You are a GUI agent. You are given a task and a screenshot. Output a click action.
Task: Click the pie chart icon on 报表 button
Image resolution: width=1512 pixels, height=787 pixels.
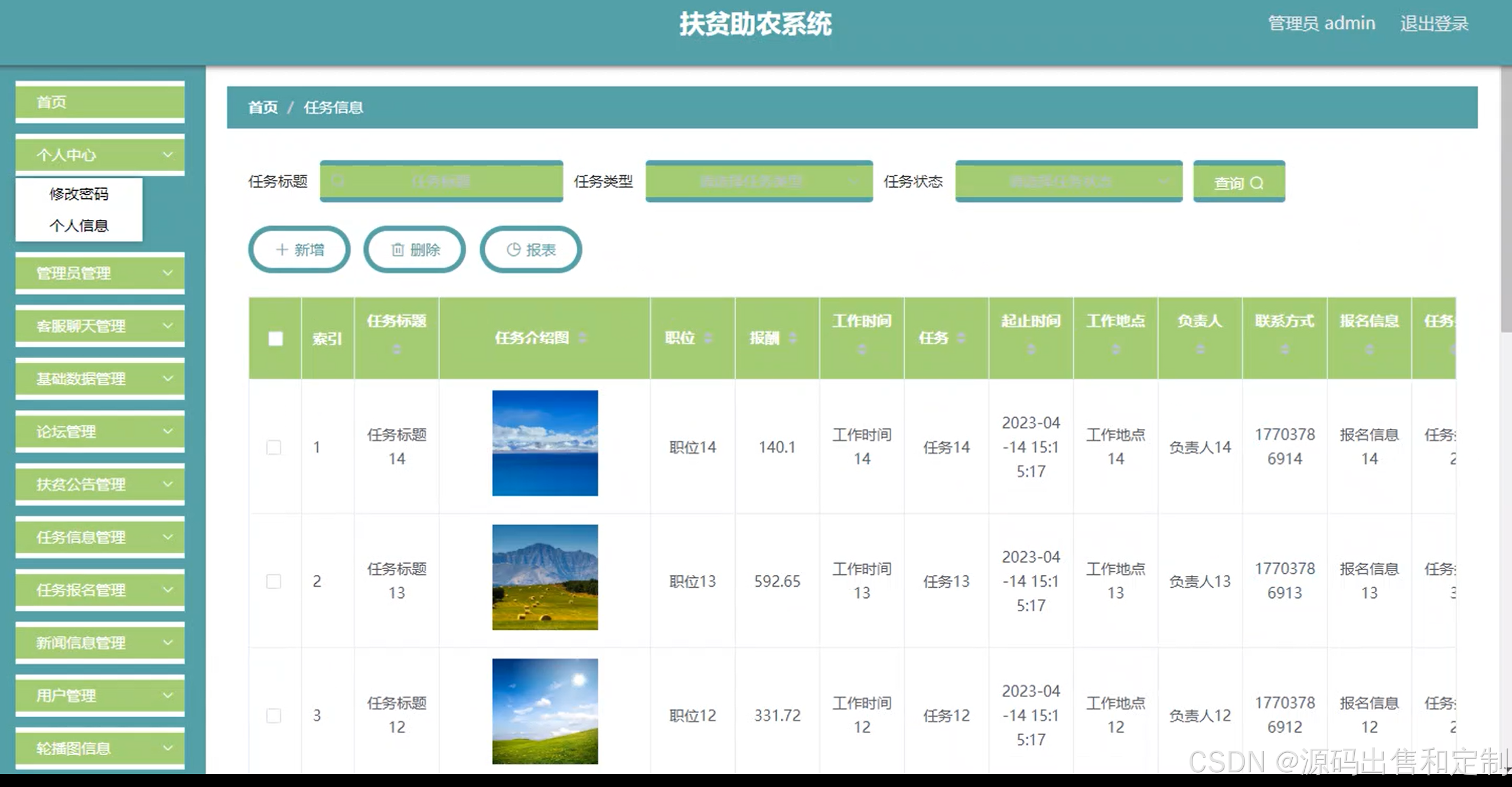pos(513,250)
